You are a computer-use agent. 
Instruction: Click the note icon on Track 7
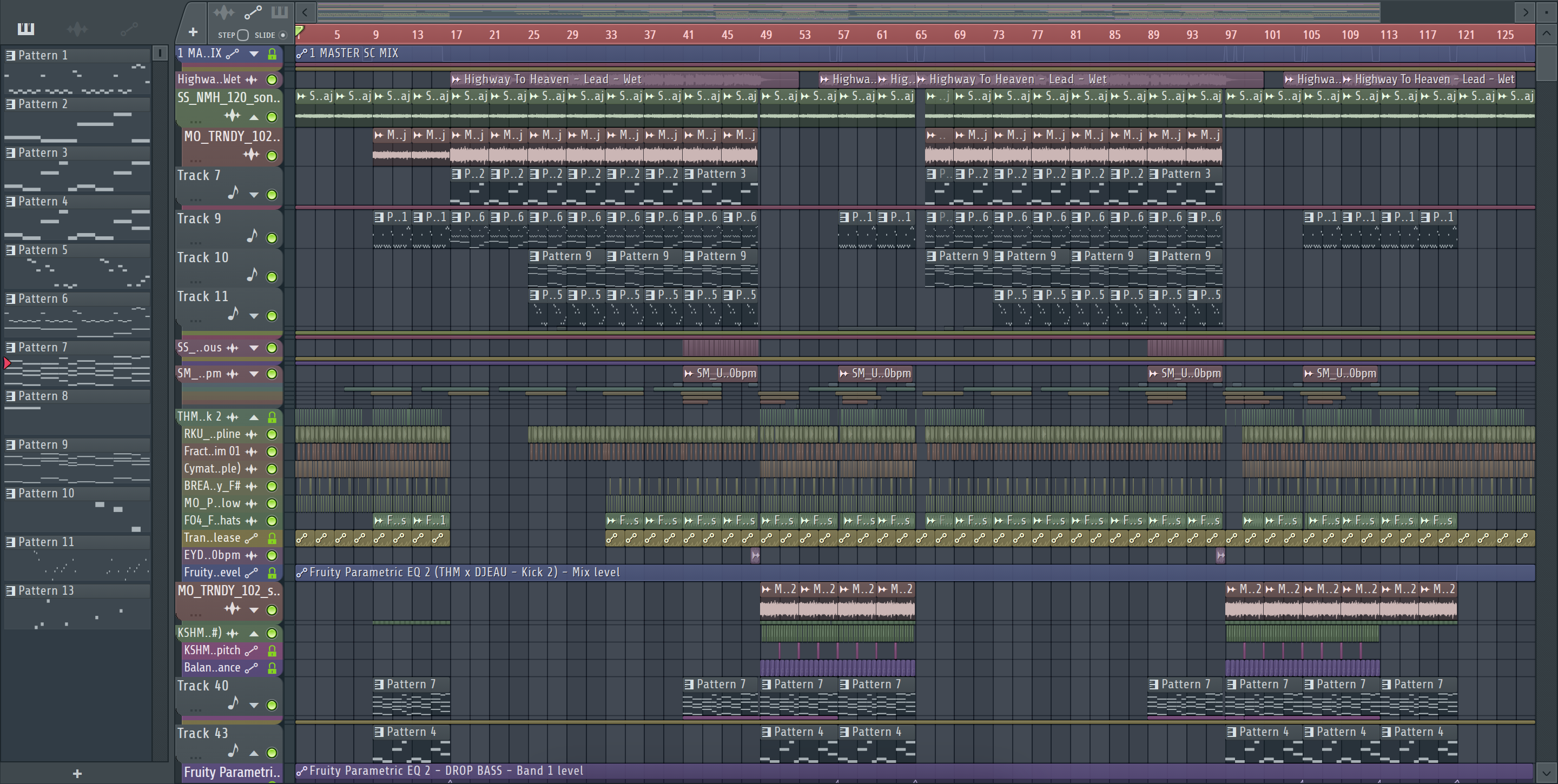click(233, 193)
